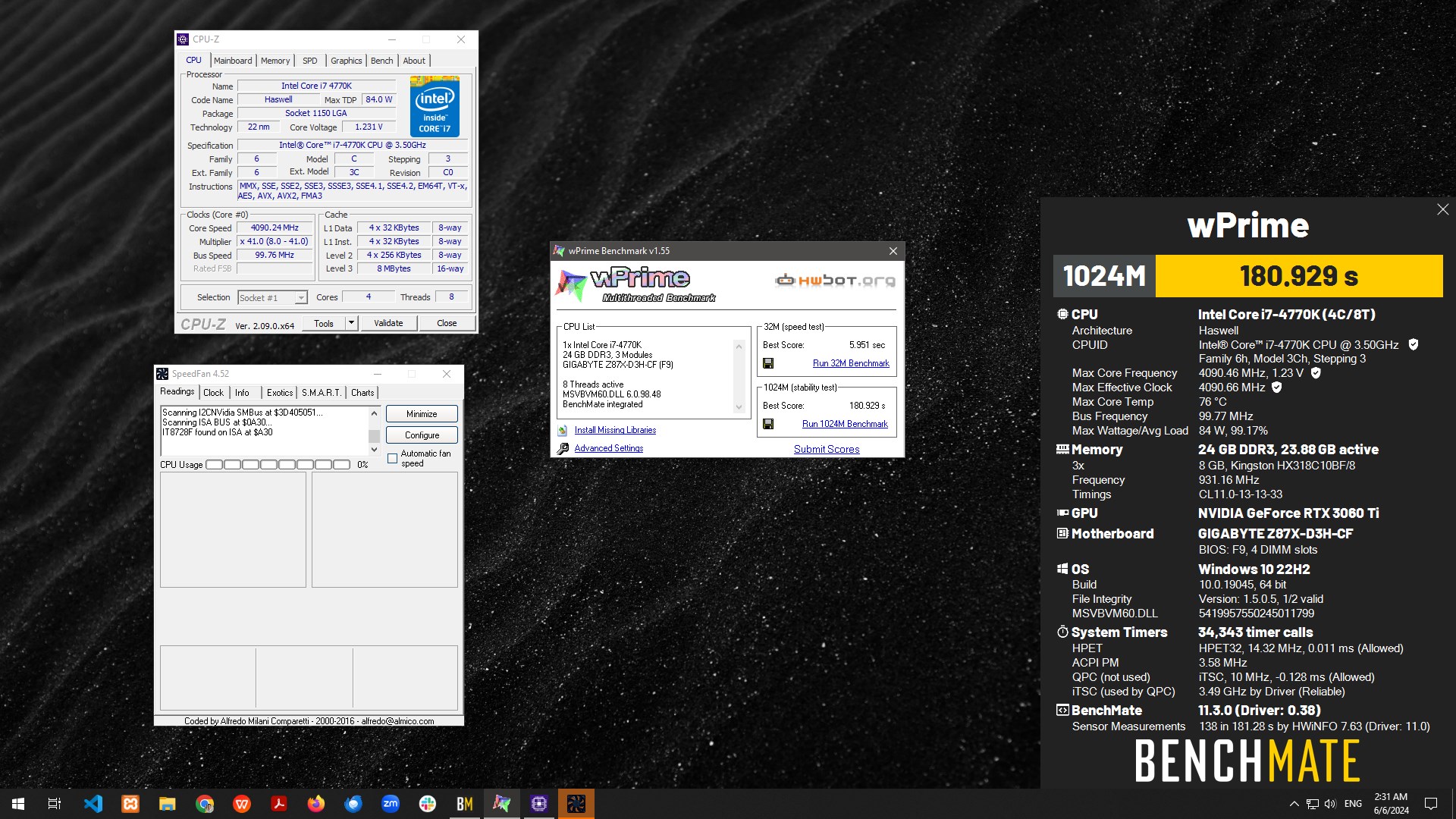Open Thunderbird from the taskbar
Image resolution: width=1456 pixels, height=819 pixels.
(353, 804)
